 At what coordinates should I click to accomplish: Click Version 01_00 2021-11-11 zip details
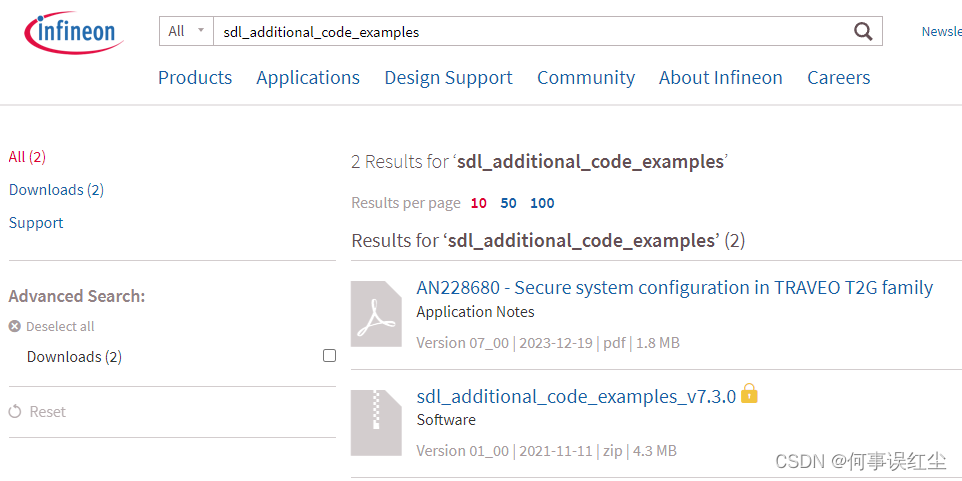pos(547,451)
